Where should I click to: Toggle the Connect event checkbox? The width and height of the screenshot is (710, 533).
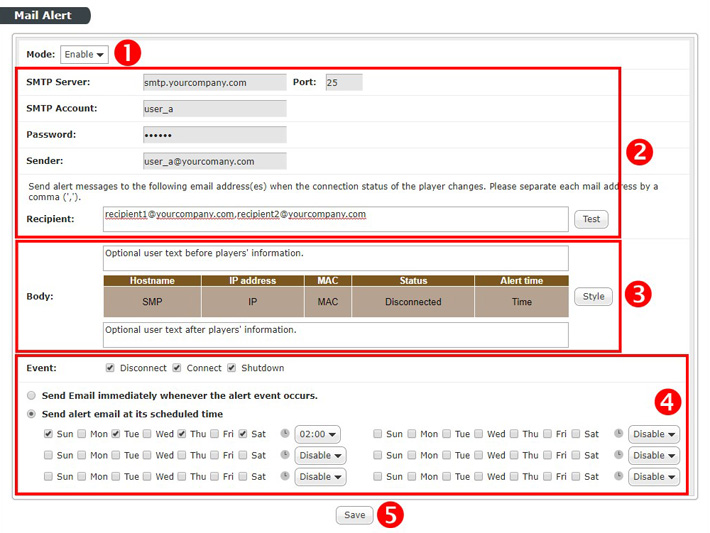coord(177,368)
